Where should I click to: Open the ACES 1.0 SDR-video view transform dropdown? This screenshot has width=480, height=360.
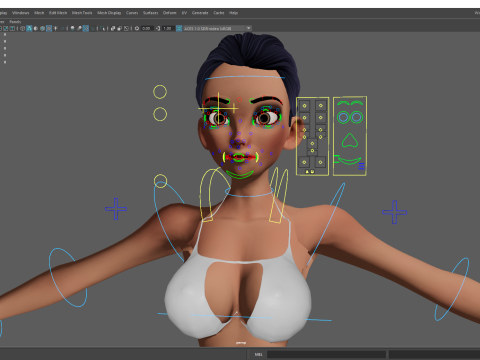coord(218,28)
